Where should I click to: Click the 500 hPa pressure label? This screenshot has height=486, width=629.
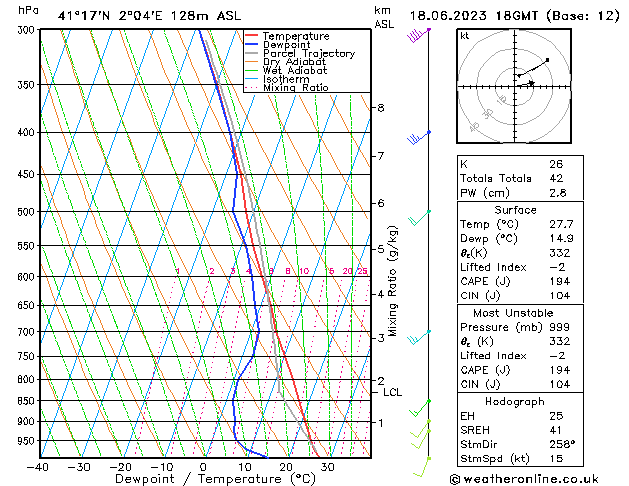point(28,212)
